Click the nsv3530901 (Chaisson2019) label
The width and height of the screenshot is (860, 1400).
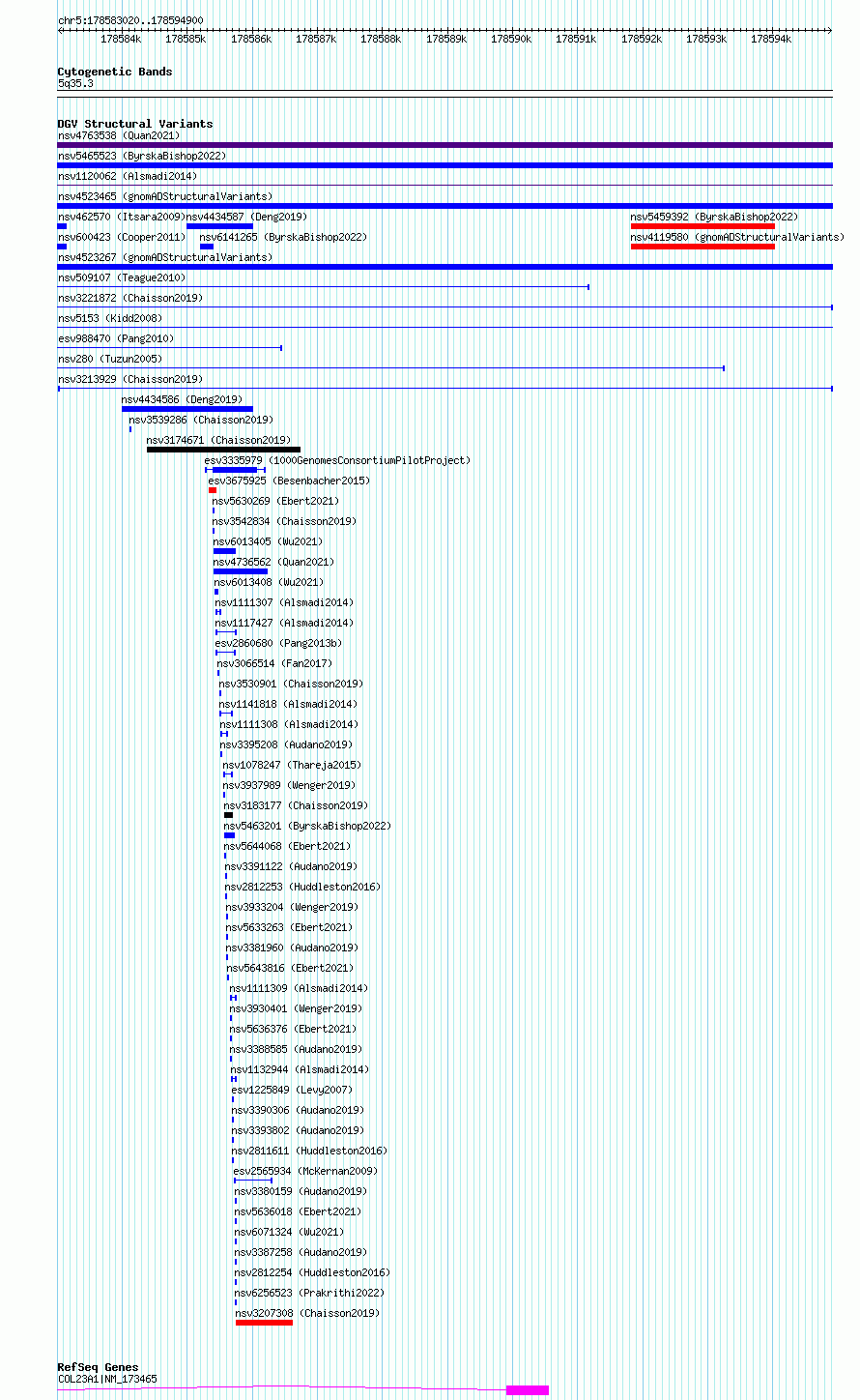point(291,684)
